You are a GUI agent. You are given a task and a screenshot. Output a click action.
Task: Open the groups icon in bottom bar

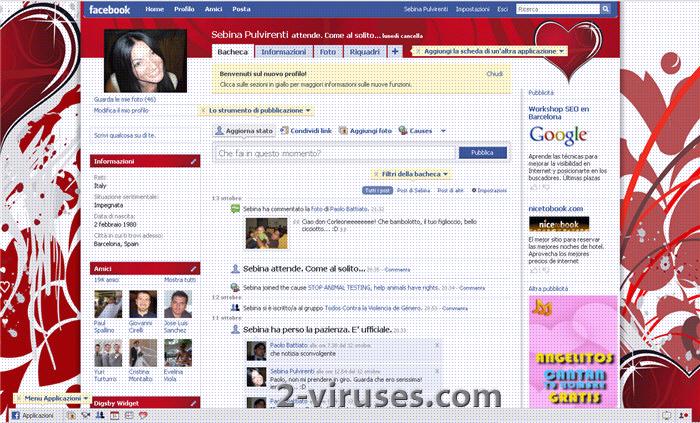100,415
